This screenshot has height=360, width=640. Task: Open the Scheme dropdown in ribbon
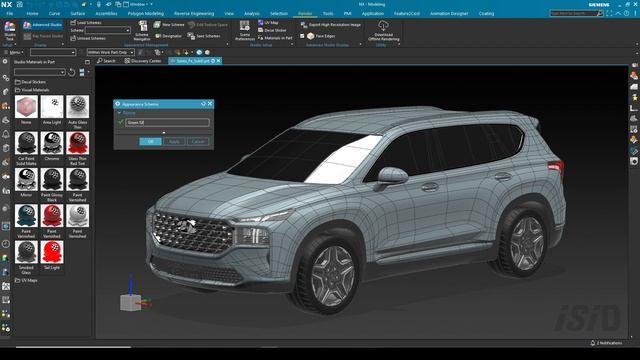tap(128, 30)
